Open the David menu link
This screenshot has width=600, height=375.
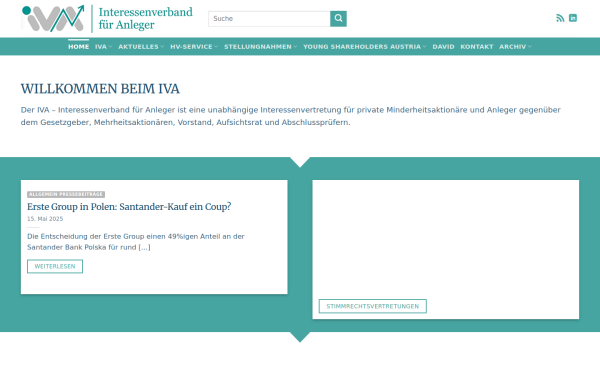pos(443,47)
